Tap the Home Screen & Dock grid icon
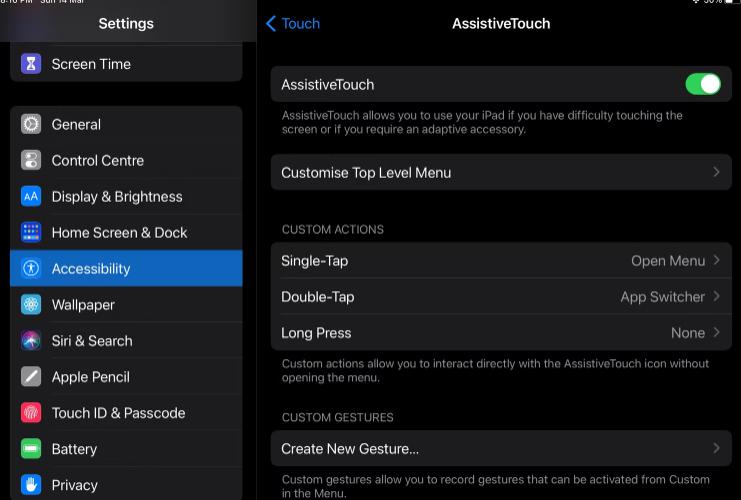The width and height of the screenshot is (741, 500). coord(31,232)
